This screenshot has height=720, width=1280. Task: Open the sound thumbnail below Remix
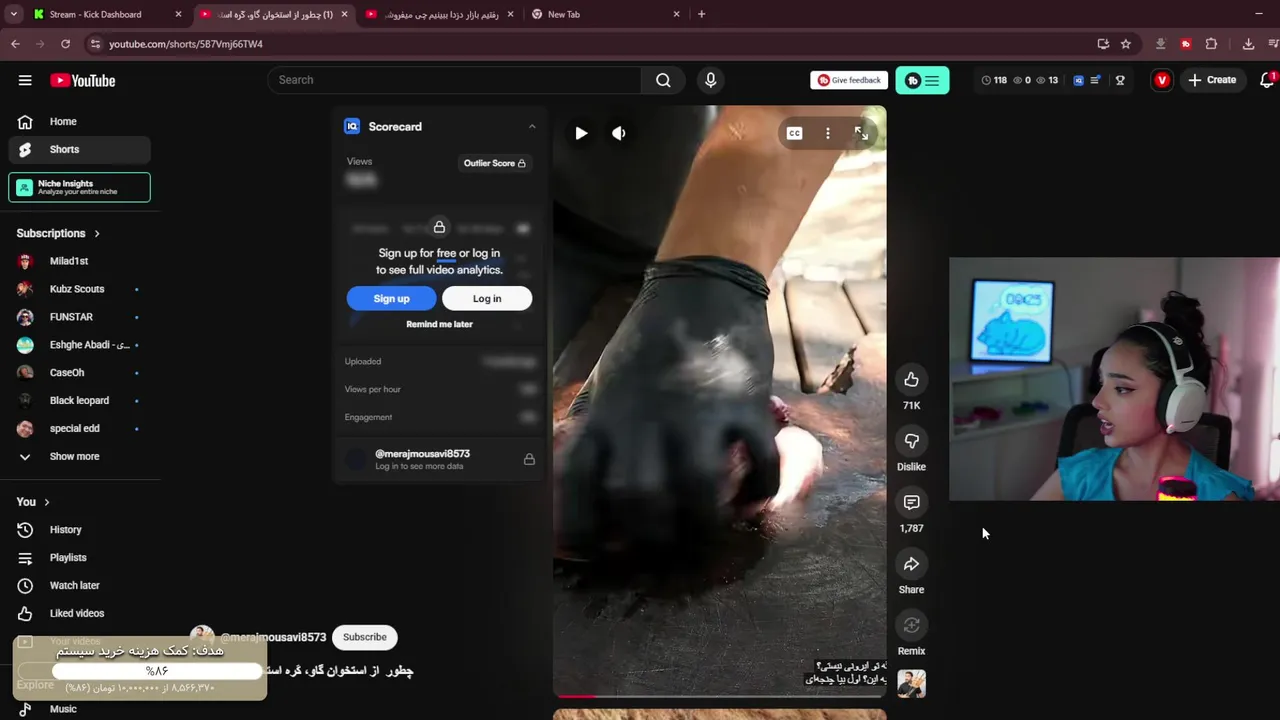[x=911, y=683]
